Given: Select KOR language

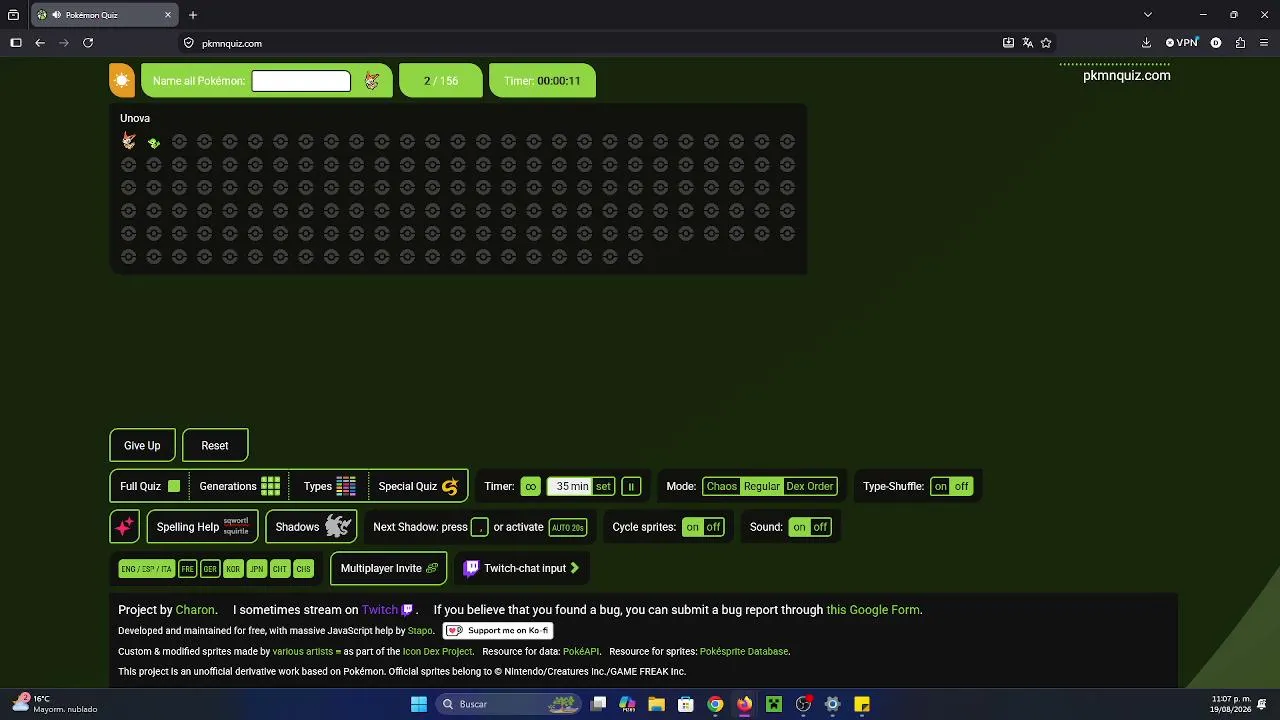Looking at the screenshot, I should 233,569.
